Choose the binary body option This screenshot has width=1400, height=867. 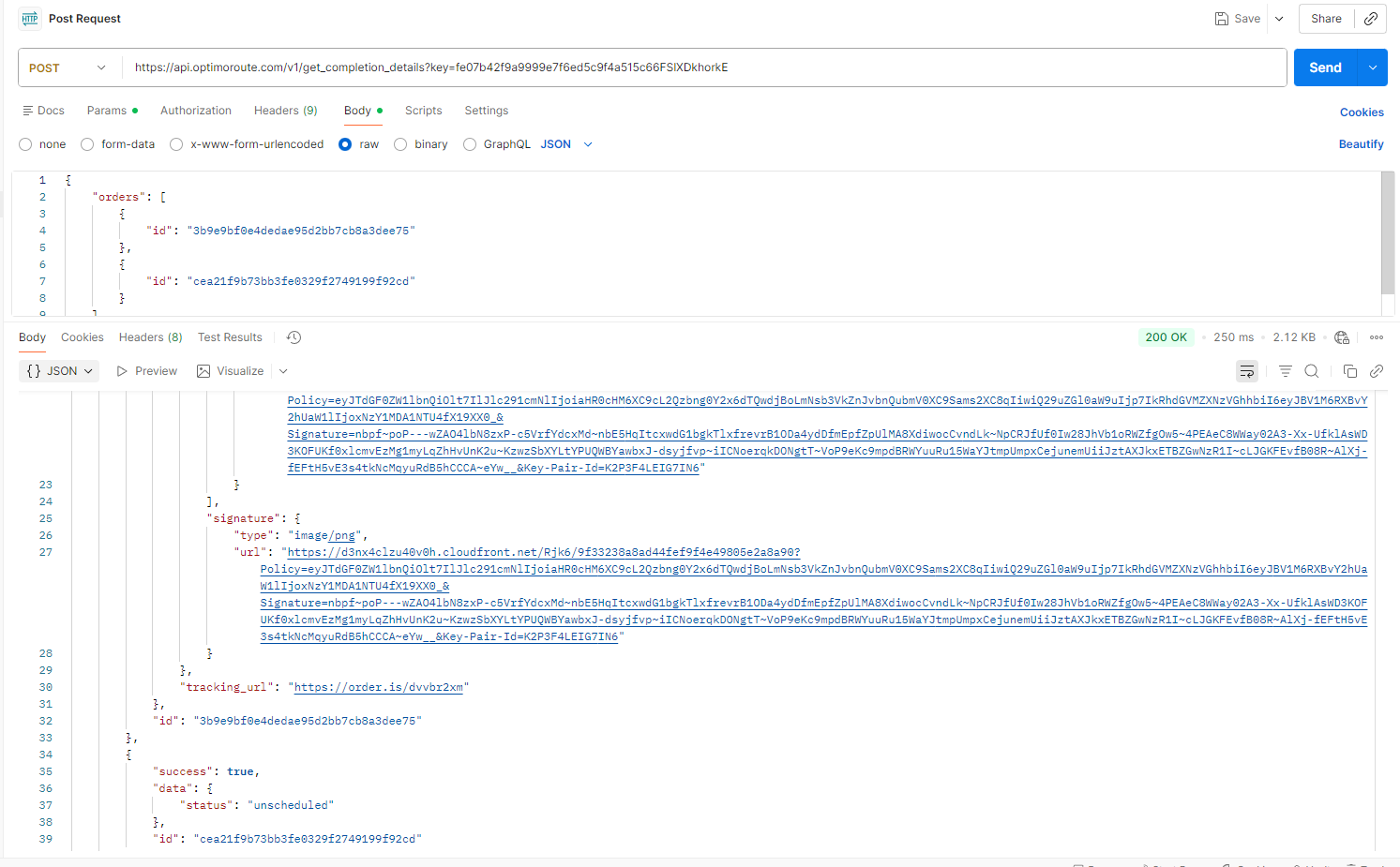coord(400,144)
